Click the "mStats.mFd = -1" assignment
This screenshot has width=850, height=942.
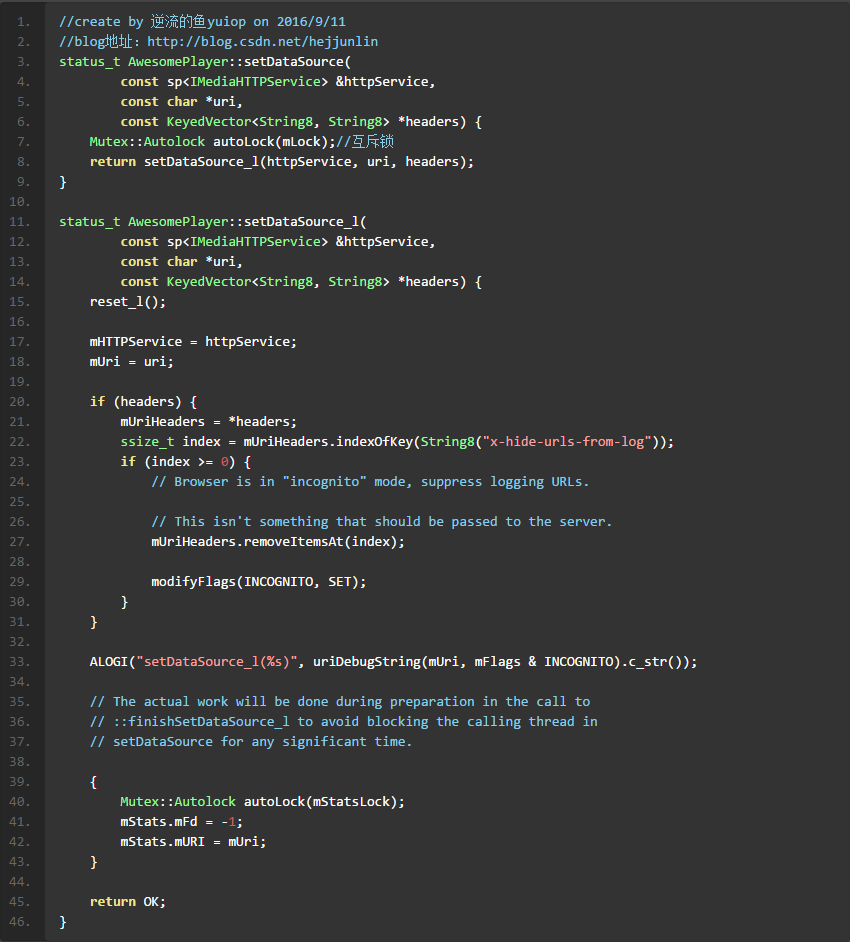(181, 821)
